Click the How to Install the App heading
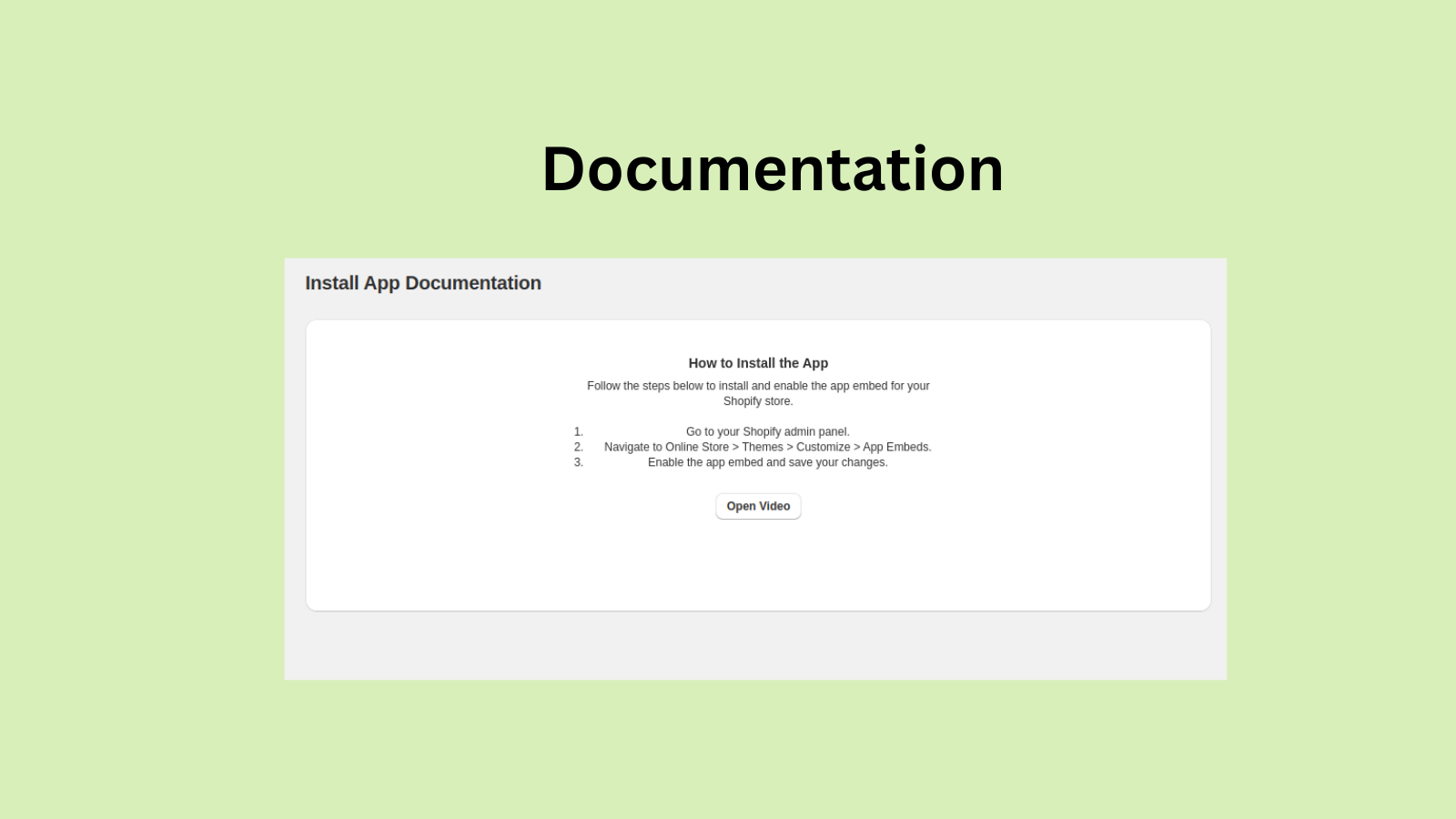1456x819 pixels. click(758, 362)
